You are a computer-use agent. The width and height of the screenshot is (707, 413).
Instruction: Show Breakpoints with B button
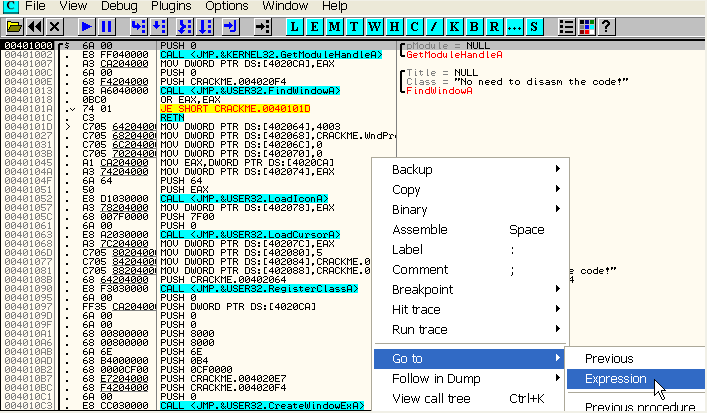(x=474, y=27)
